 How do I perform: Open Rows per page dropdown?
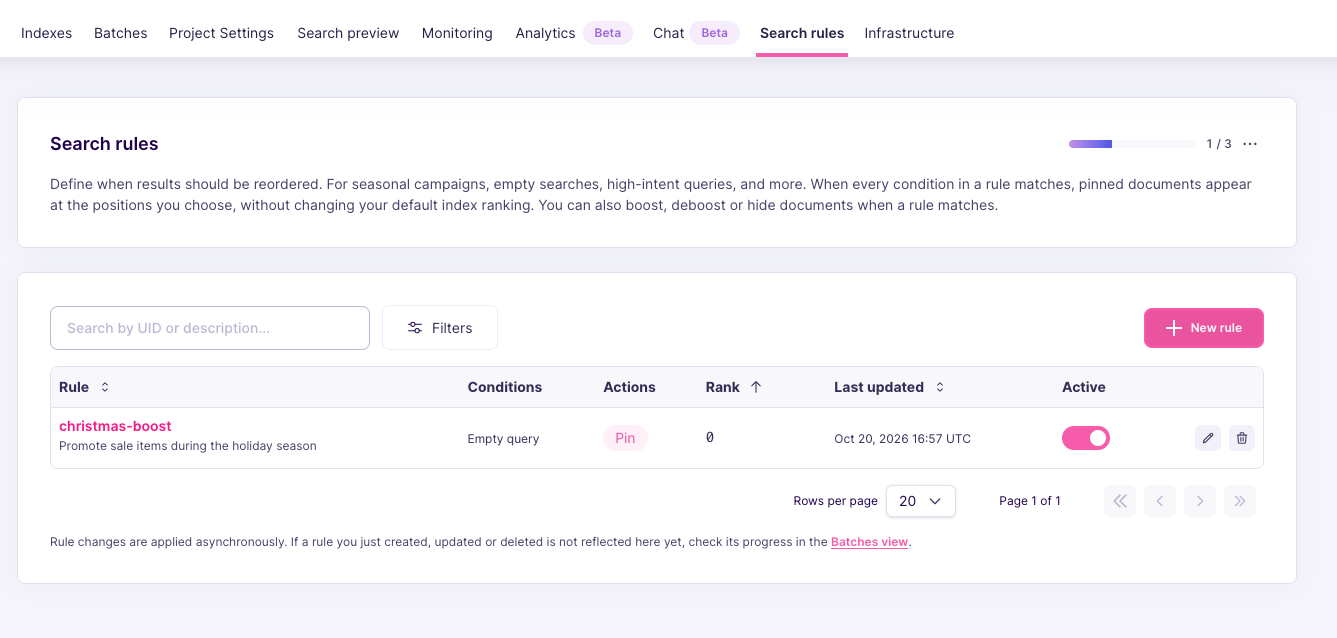click(921, 501)
